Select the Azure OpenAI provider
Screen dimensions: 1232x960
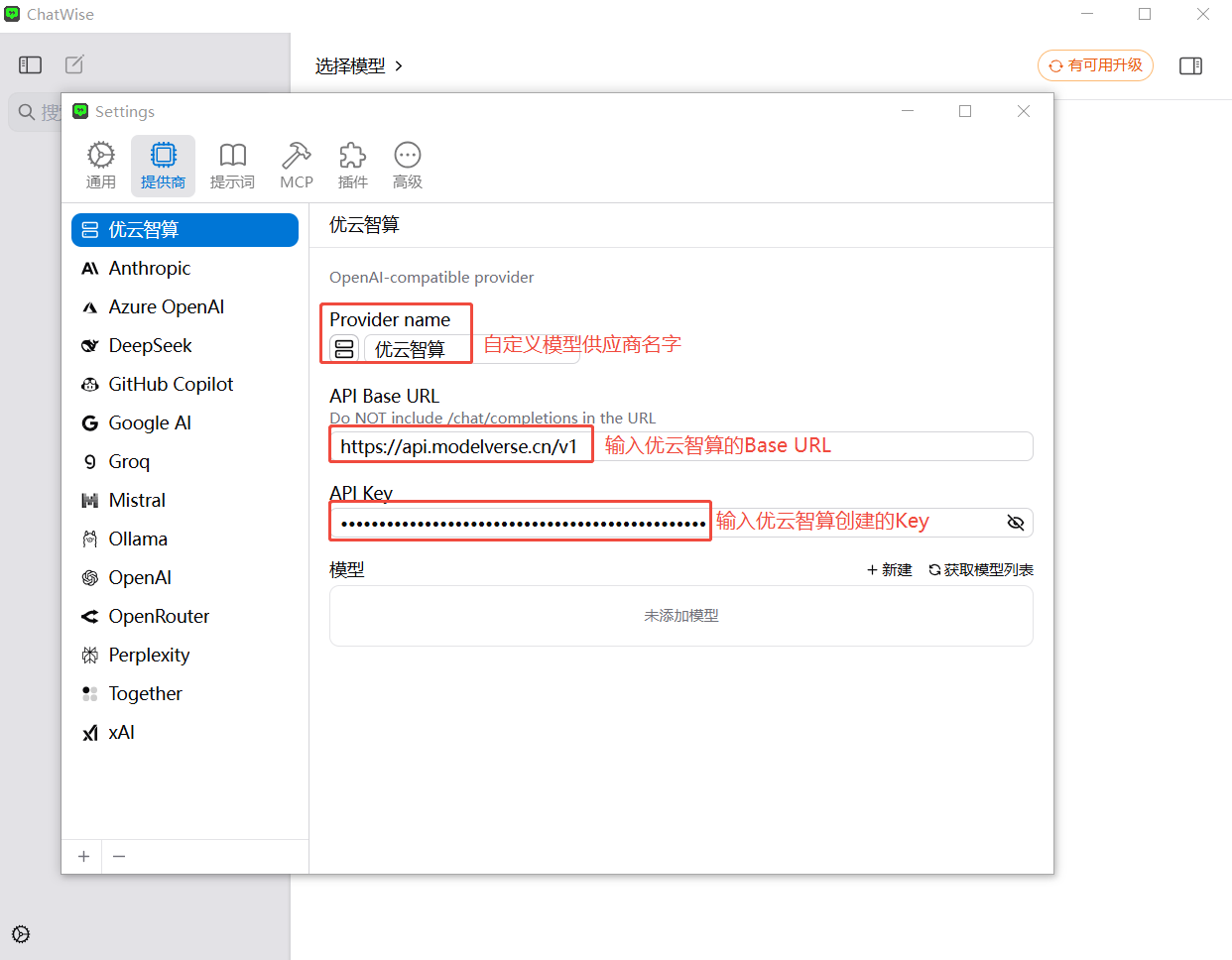pyautogui.click(x=185, y=307)
